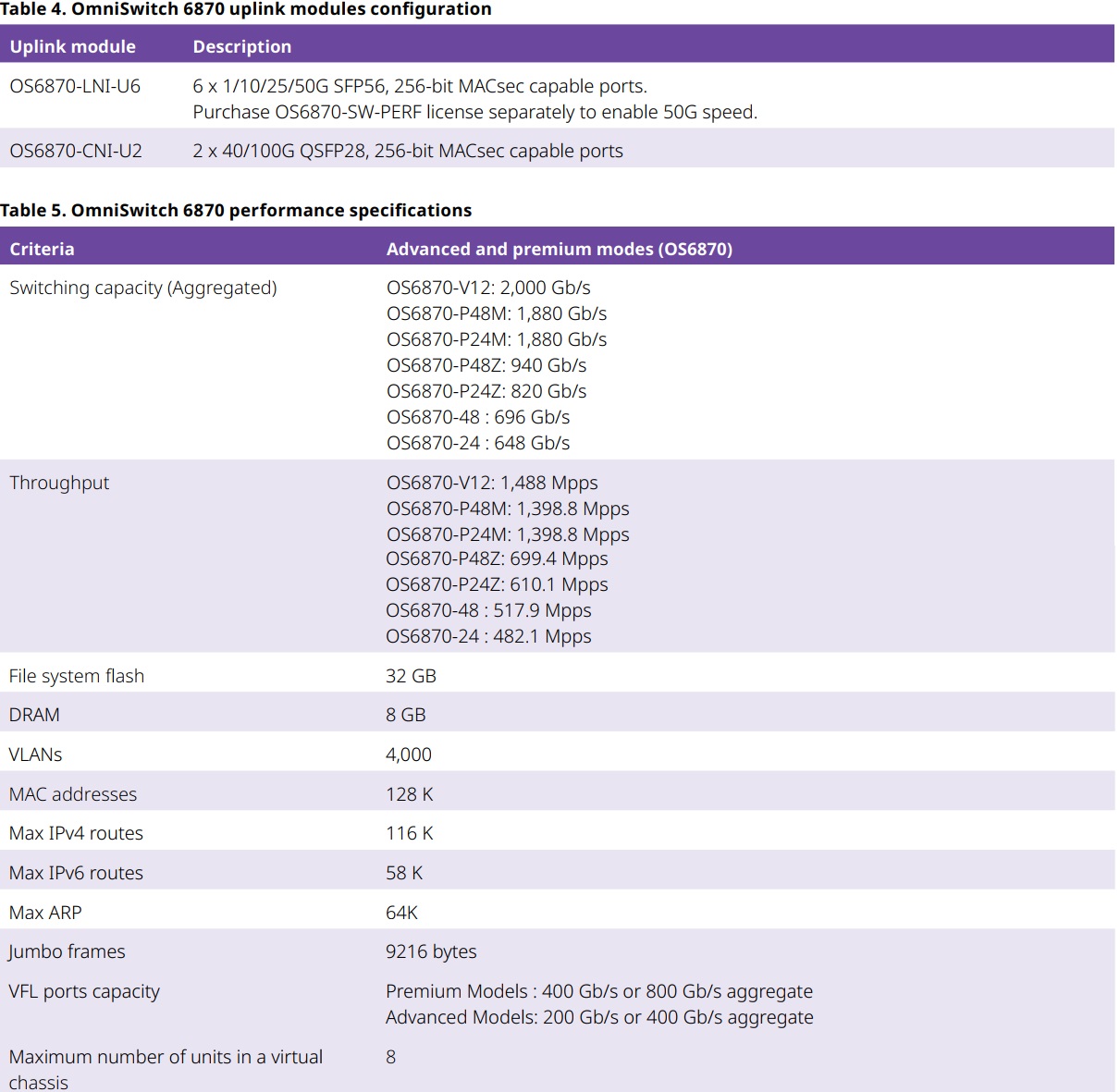Click the '128 K' MAC addresses value
The image size is (1120, 1092).
[409, 794]
